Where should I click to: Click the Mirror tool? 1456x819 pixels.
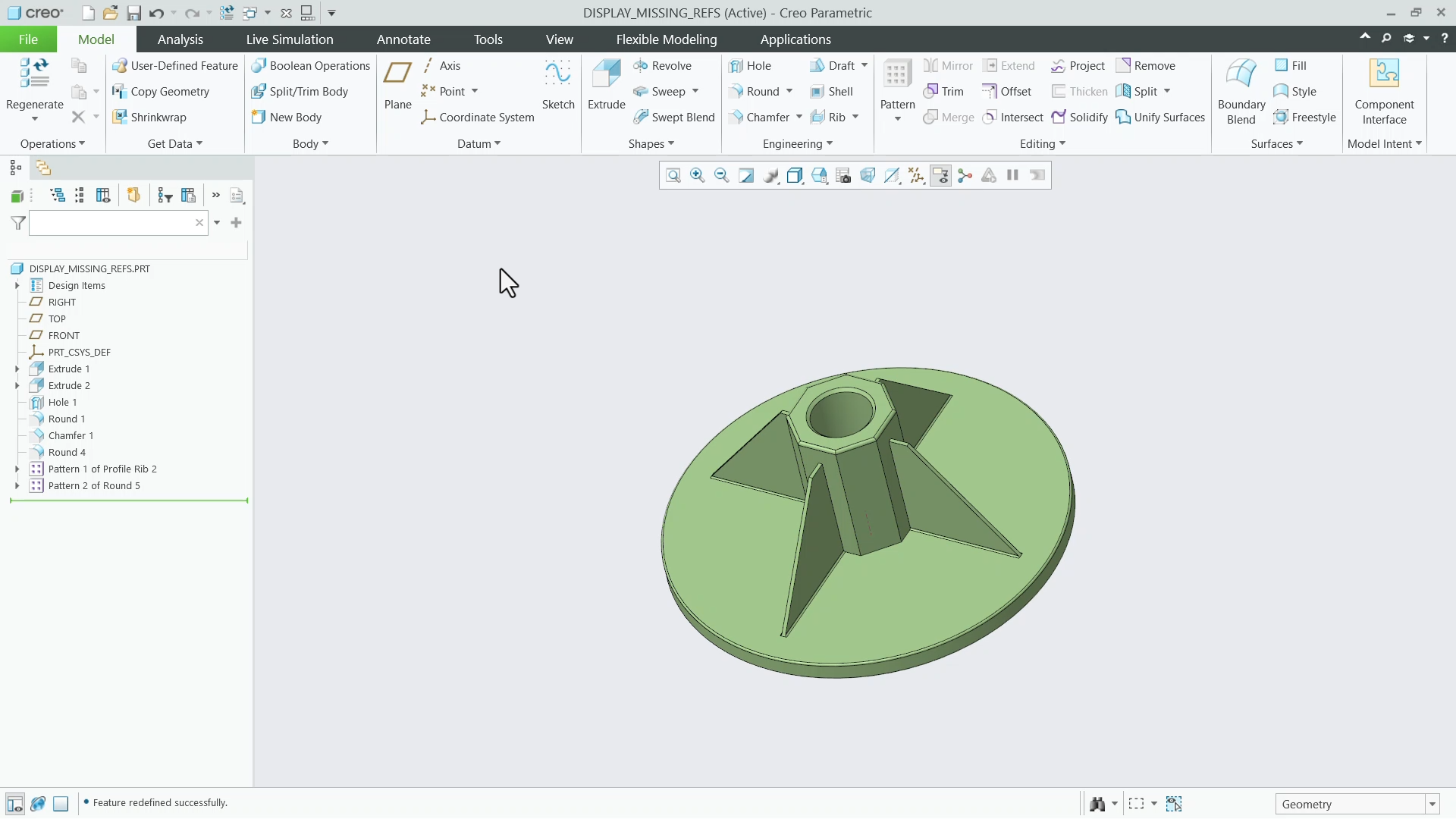948,66
